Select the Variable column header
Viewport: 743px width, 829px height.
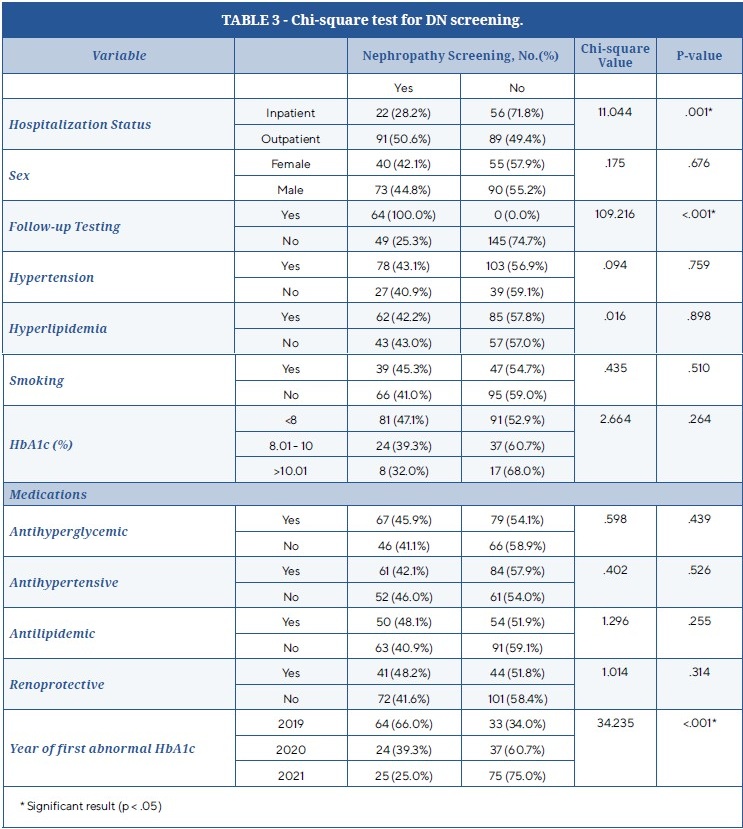[118, 56]
